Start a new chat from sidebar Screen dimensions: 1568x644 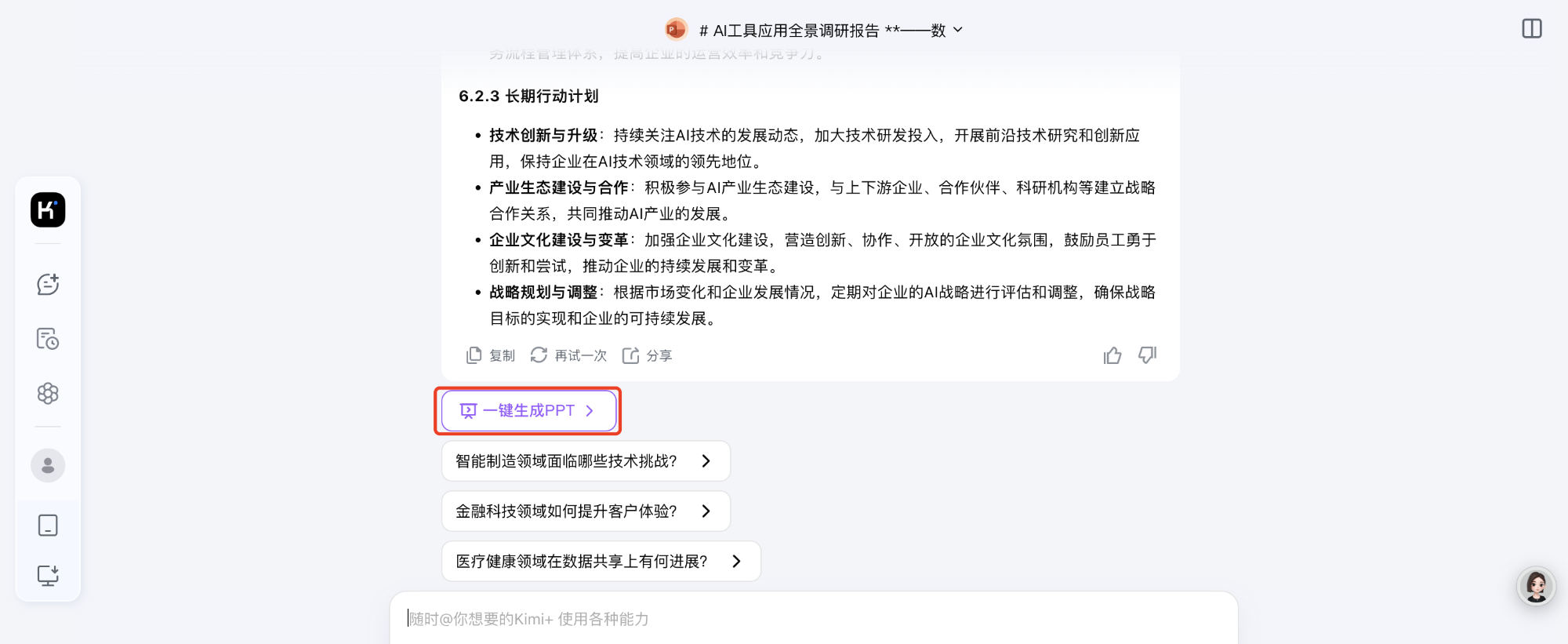coord(48,284)
